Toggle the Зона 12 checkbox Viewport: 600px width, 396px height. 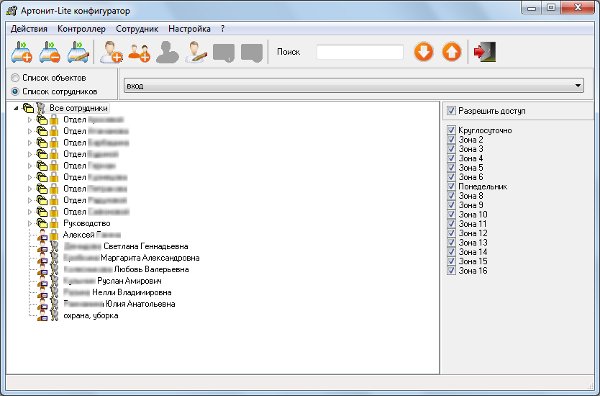tap(452, 233)
